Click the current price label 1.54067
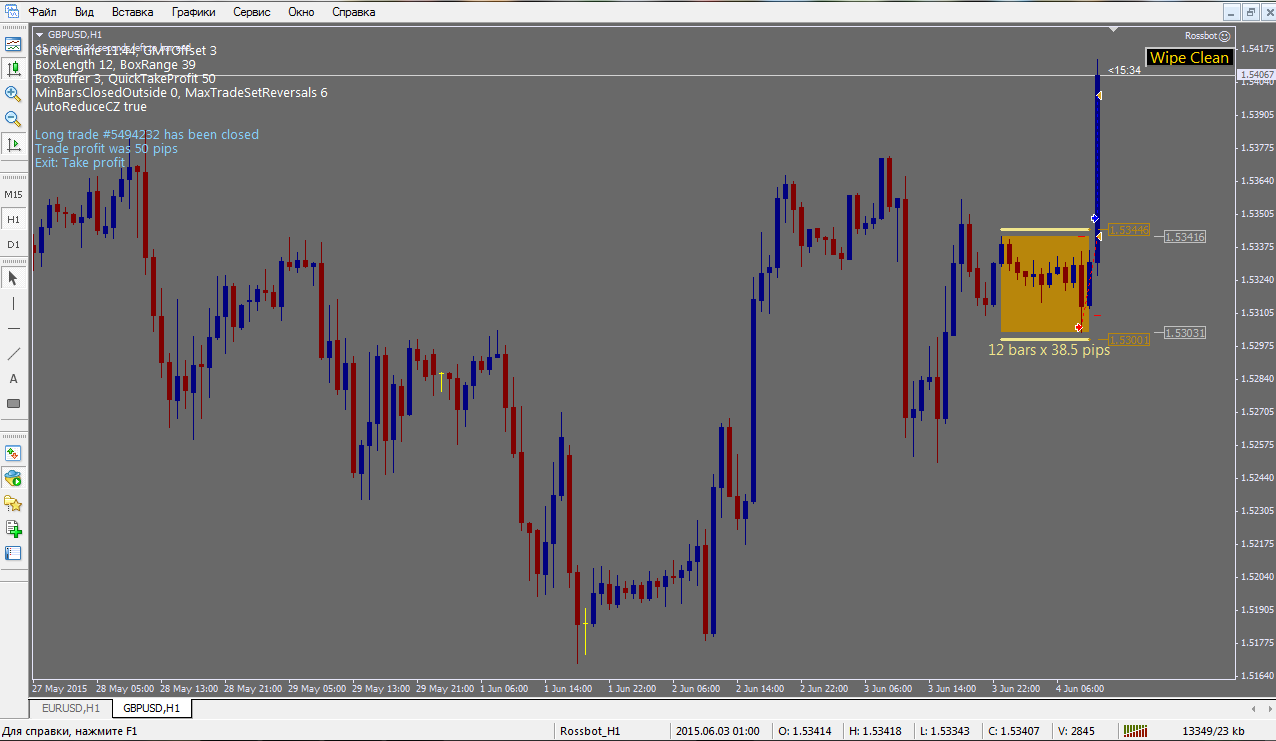 pos(1256,75)
